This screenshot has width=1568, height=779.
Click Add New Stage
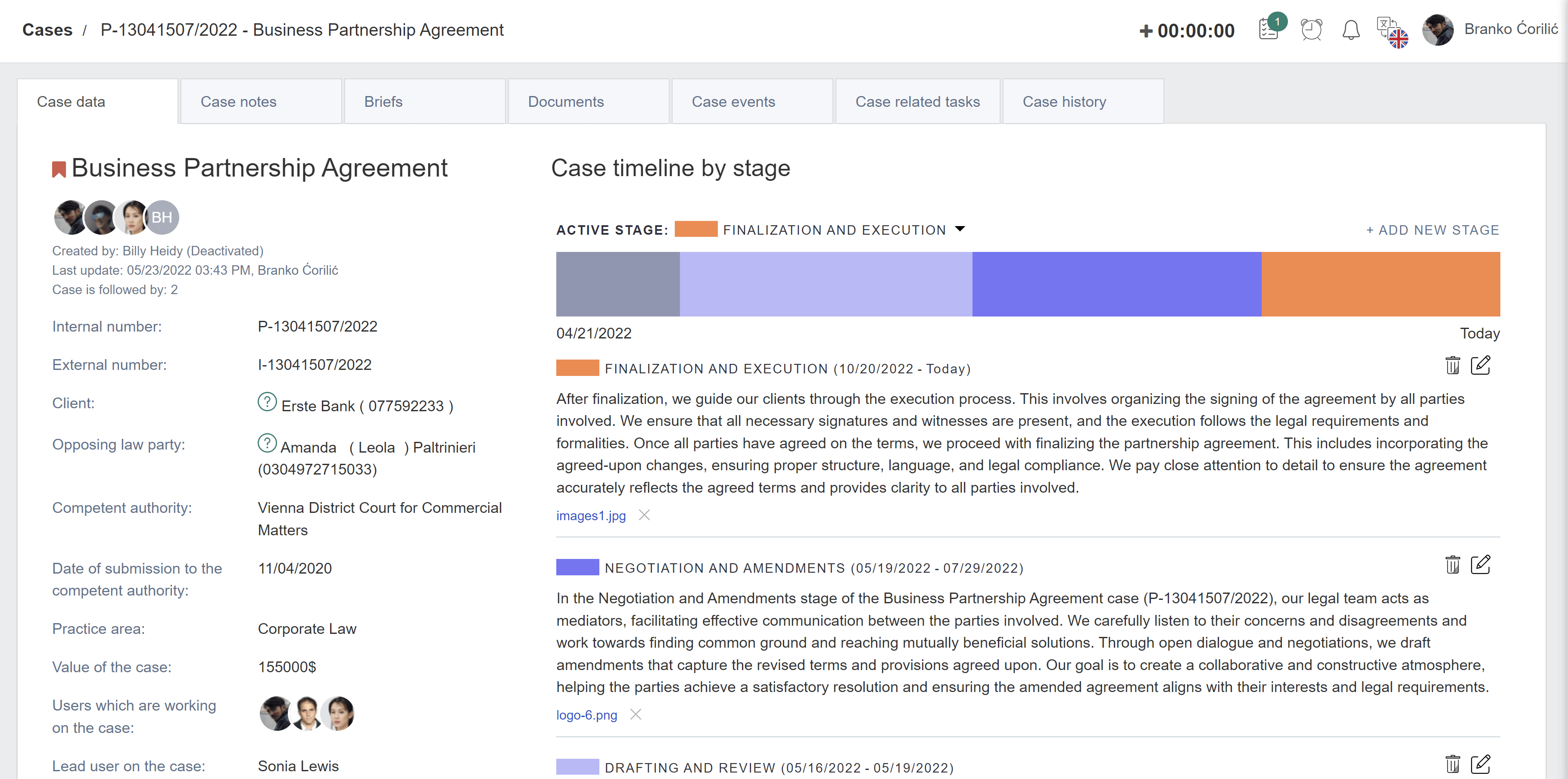point(1432,230)
